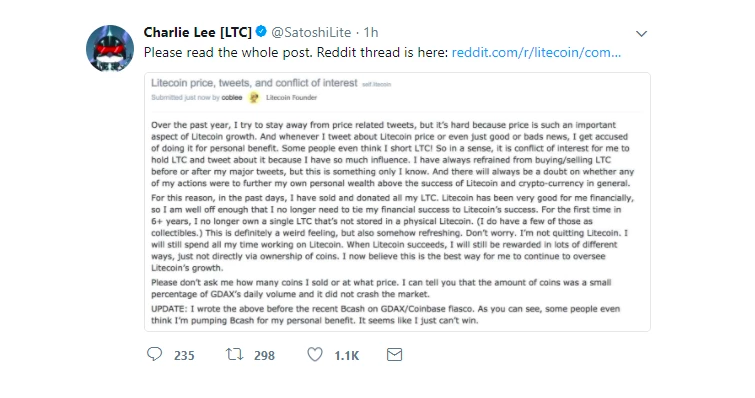This screenshot has width=755, height=398.
Task: Open the embedded post image at first paragraph
Action: [392, 154]
